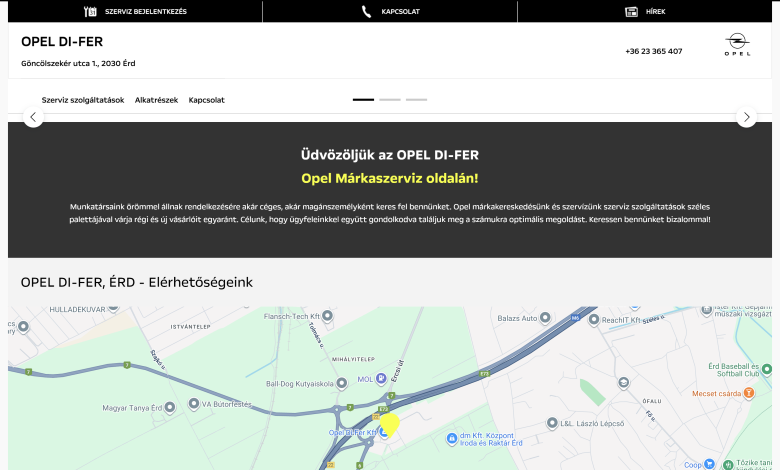Select the Mecset csárda restaurant marker
The width and height of the screenshot is (780, 470).
(x=750, y=393)
